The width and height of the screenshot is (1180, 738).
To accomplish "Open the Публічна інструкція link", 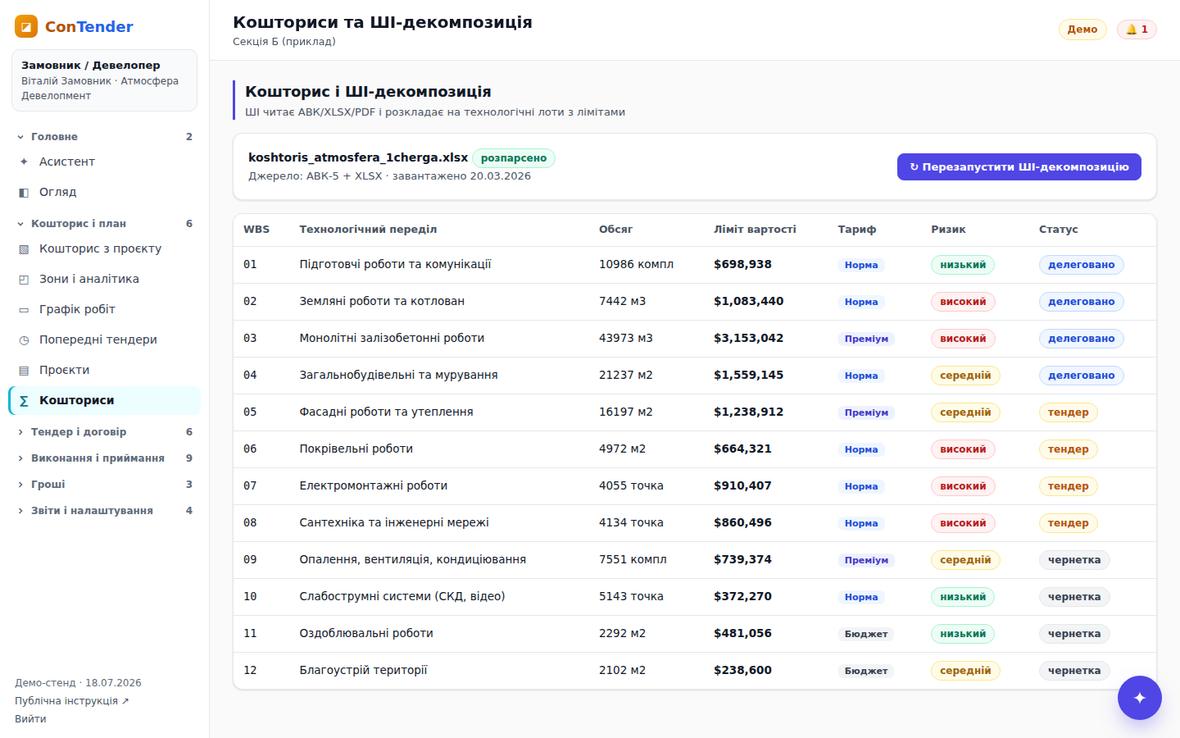I will [71, 701].
